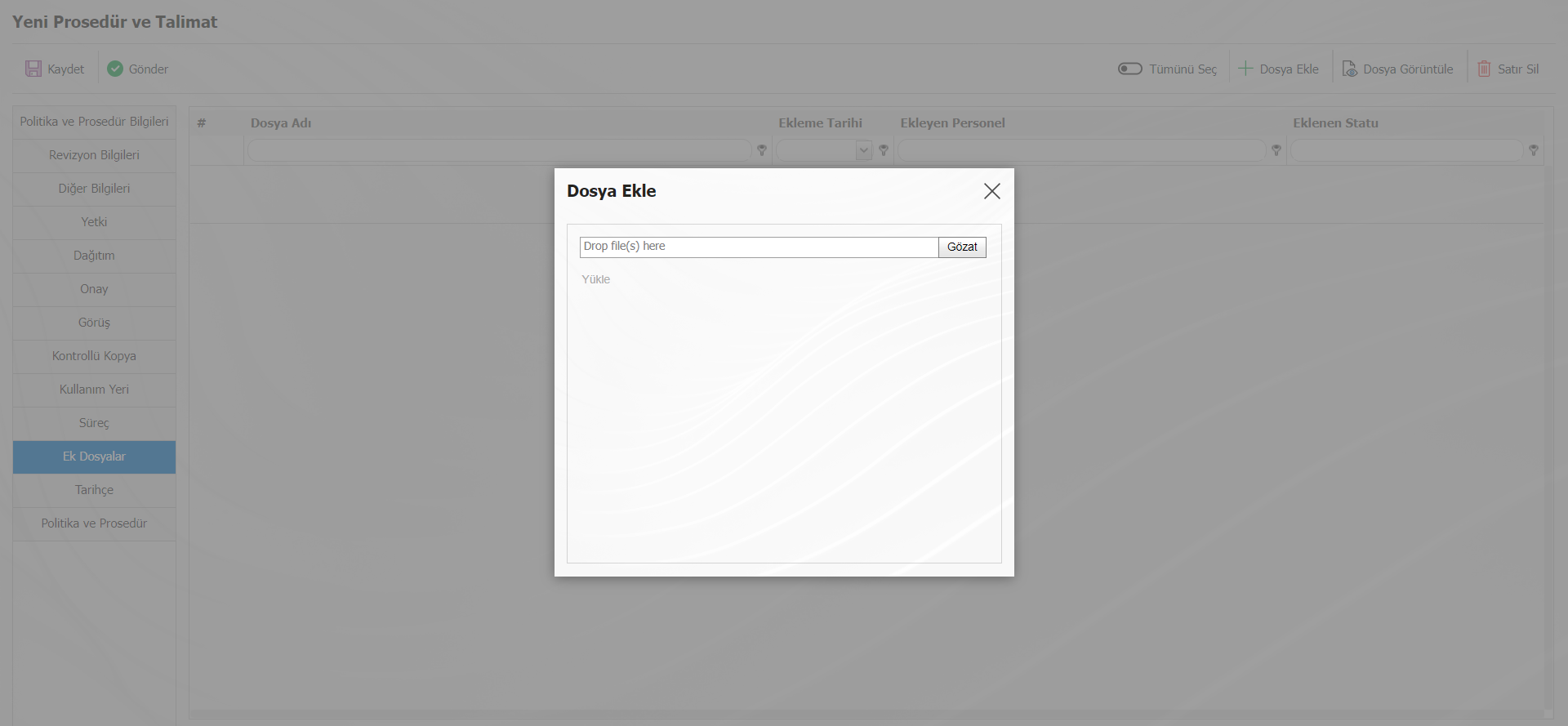Select the Yetki tab
The image size is (1568, 726).
pos(94,222)
